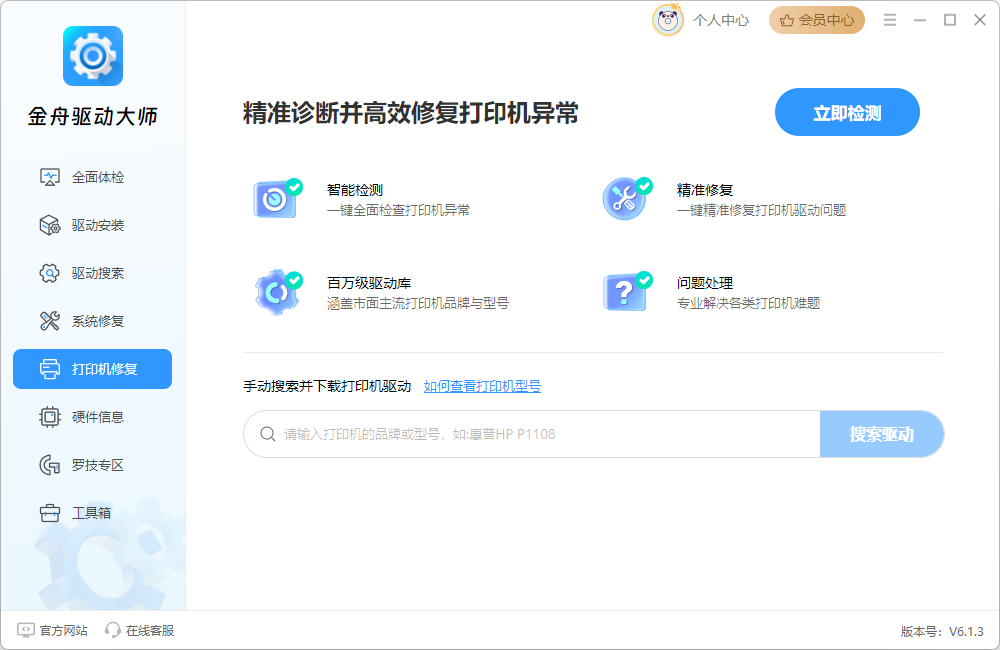
Task: Open 工具箱 in sidebar
Action: pos(92,513)
